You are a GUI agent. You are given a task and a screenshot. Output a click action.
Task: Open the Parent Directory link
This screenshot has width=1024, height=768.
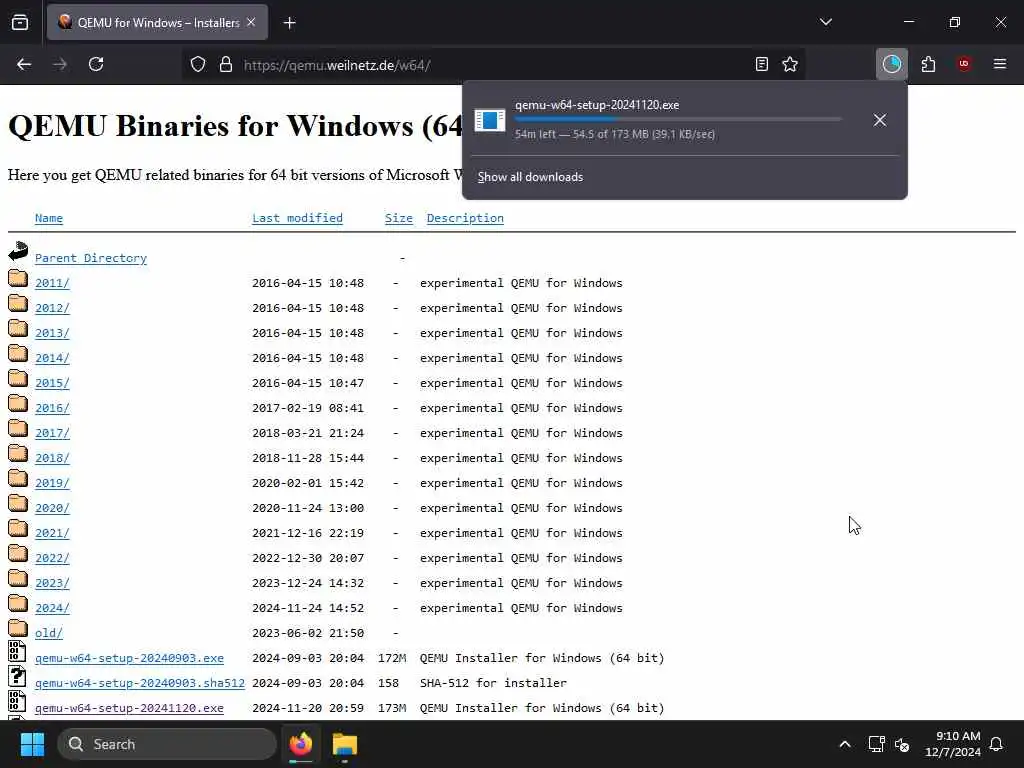91,258
